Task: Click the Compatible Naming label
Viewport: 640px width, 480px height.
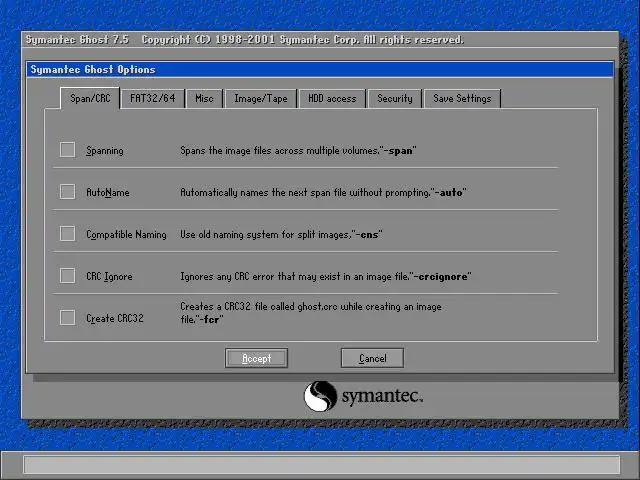Action: click(126, 235)
